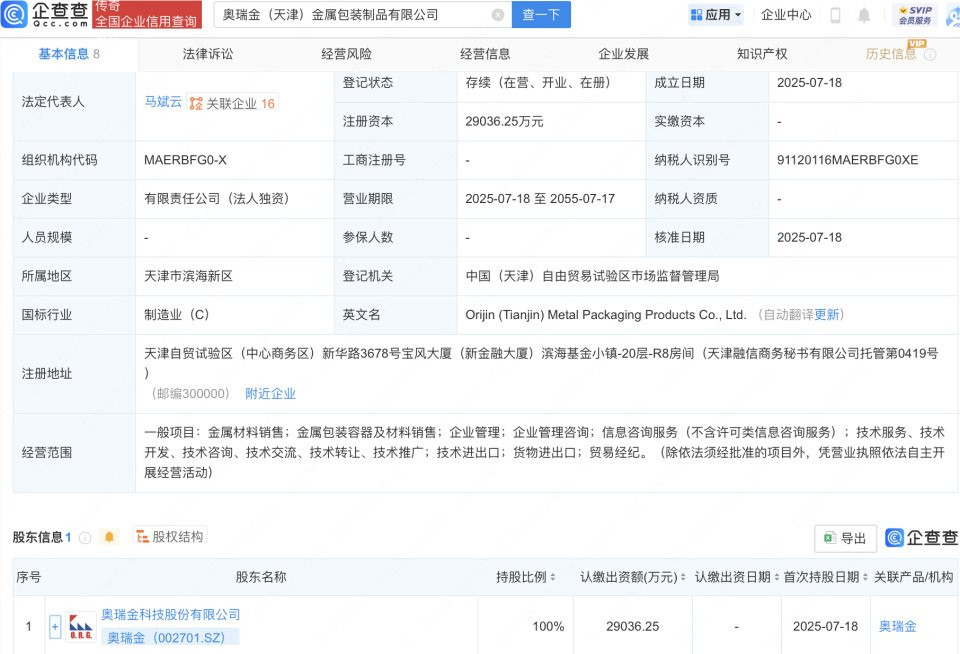The height and width of the screenshot is (654, 960).
Task: Switch to the 知识产权 tab
Action: [762, 54]
